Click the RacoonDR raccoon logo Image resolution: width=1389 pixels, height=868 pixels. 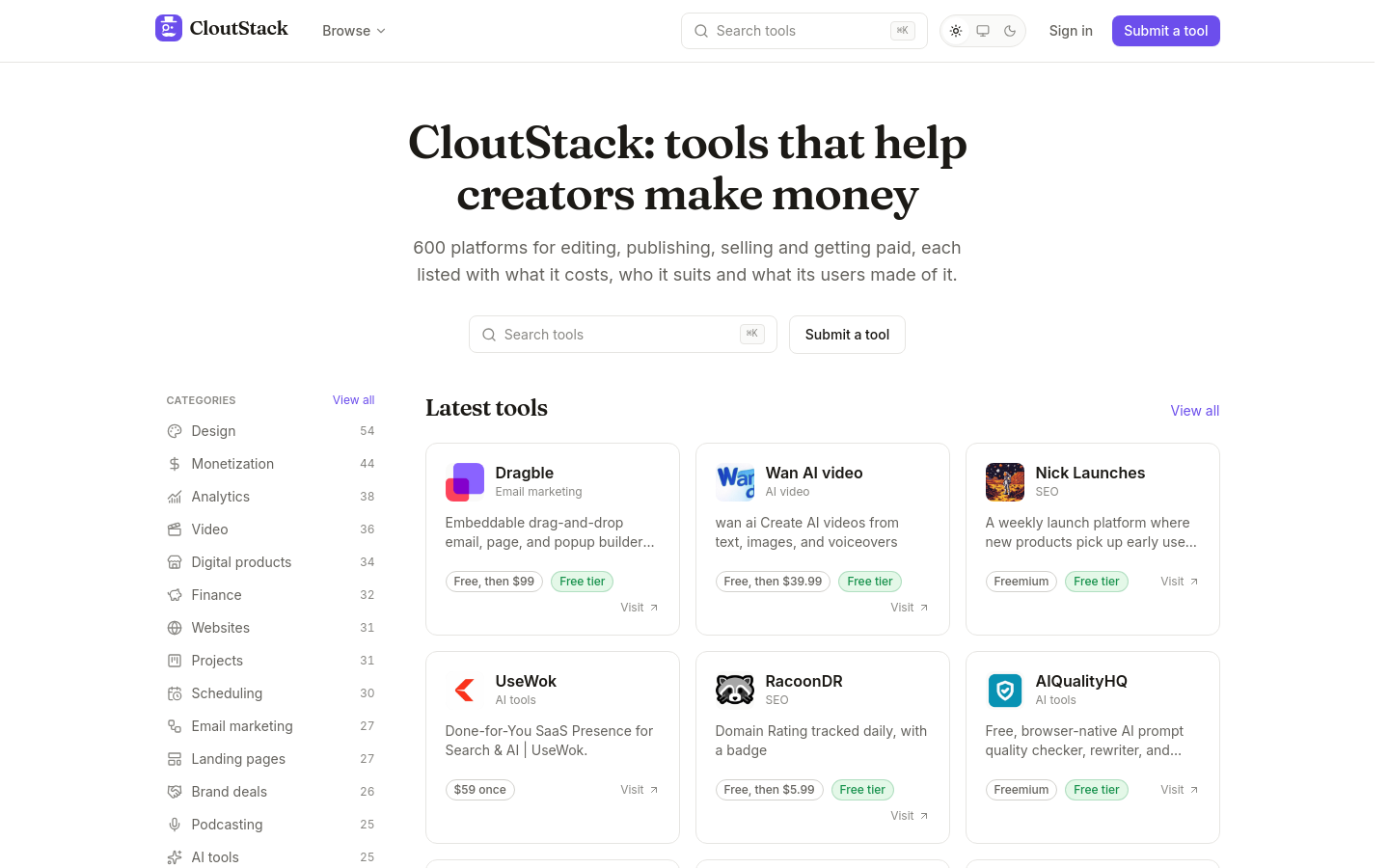(x=735, y=691)
